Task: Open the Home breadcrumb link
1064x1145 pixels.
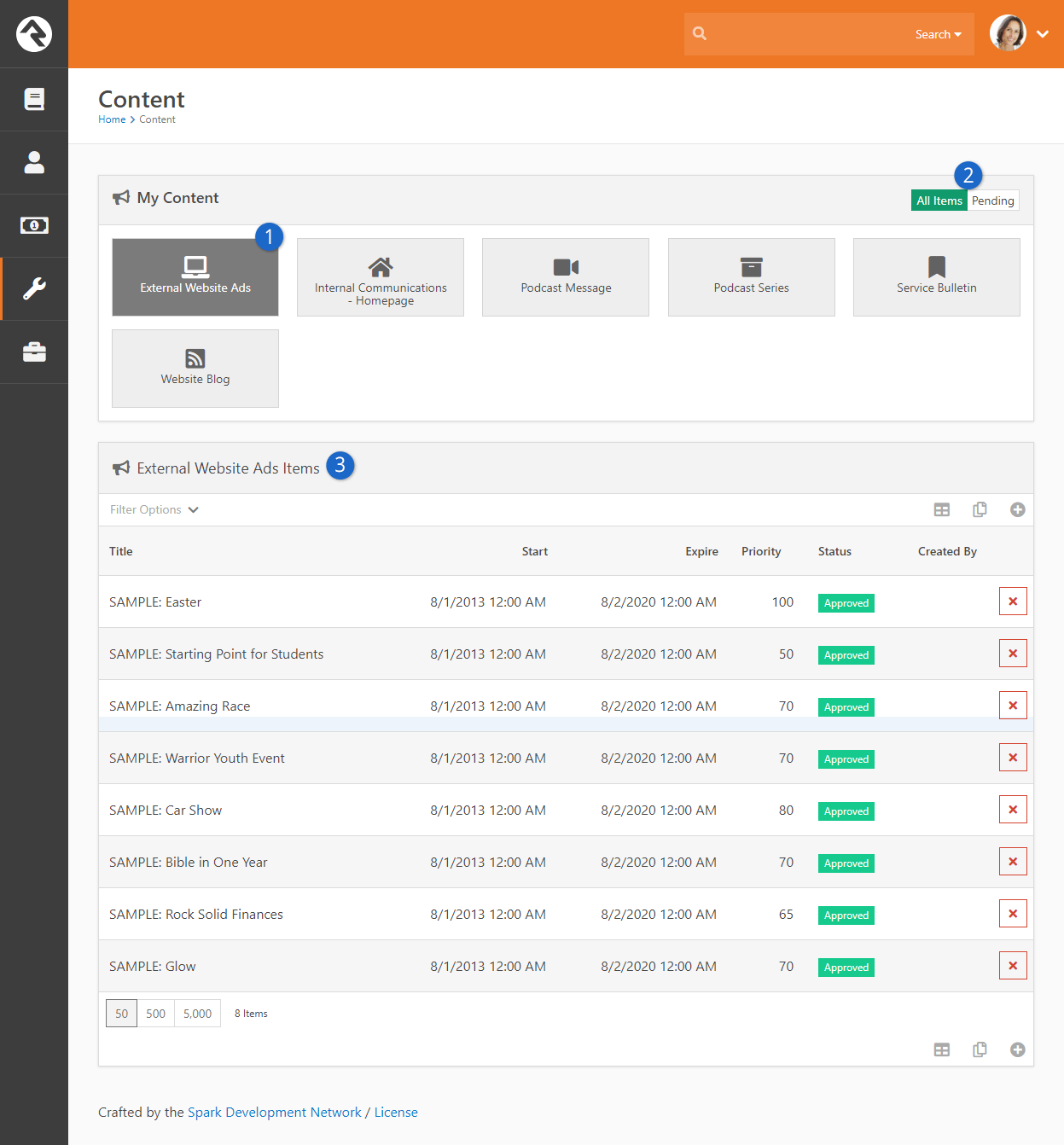Action: (112, 119)
